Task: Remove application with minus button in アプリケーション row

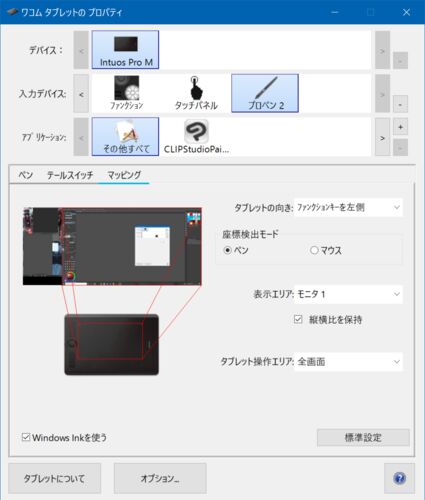Action: click(x=400, y=148)
